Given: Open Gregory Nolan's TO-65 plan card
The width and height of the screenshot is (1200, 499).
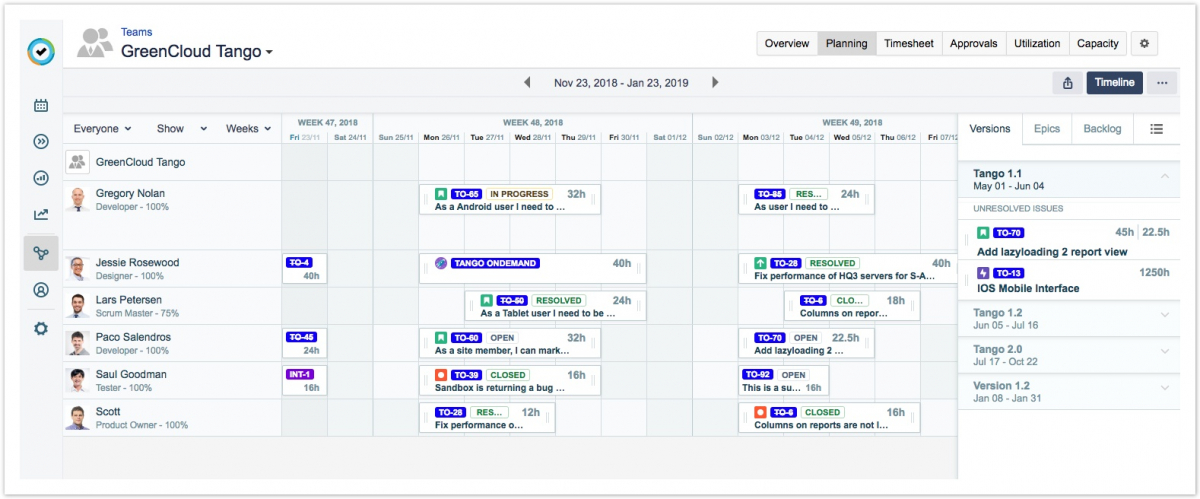Looking at the screenshot, I should tap(511, 200).
